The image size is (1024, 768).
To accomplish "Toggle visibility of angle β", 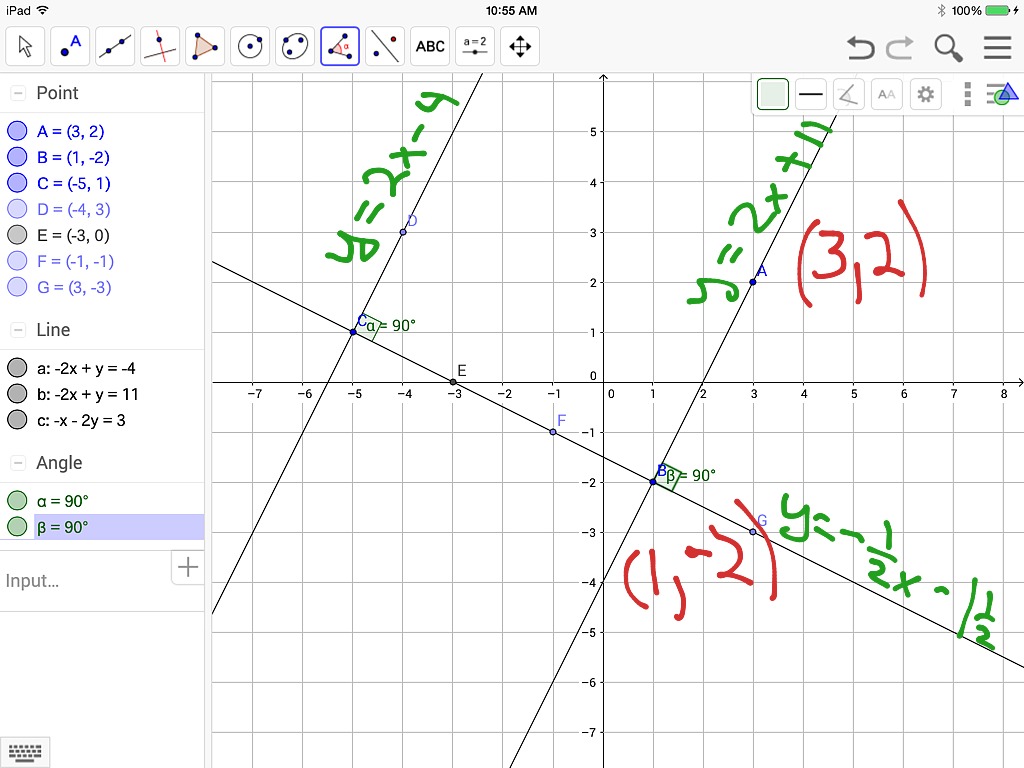I will [17, 526].
